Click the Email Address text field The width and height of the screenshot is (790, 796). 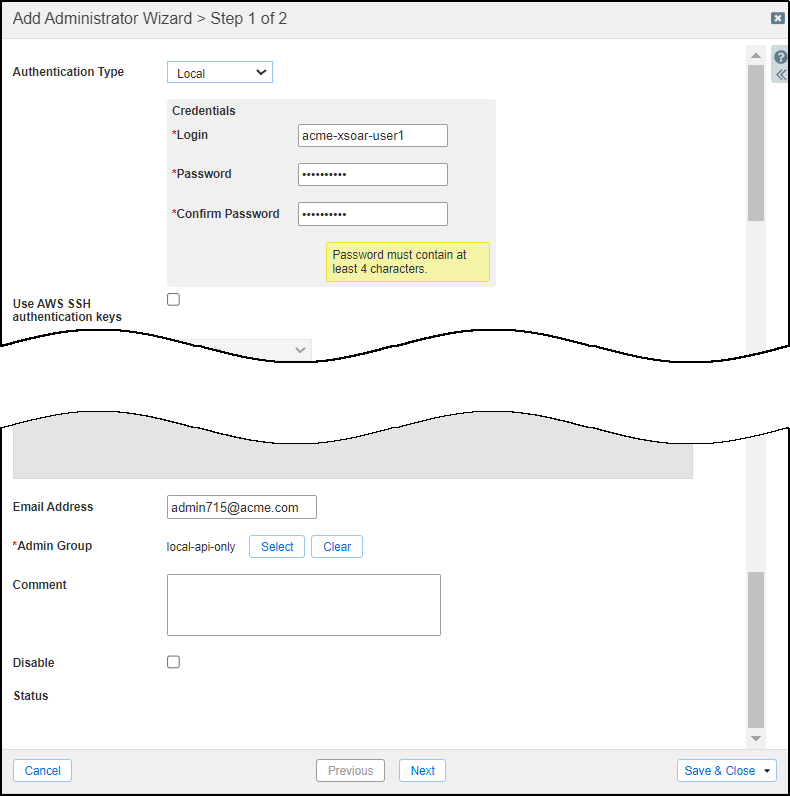pyautogui.click(x=242, y=508)
